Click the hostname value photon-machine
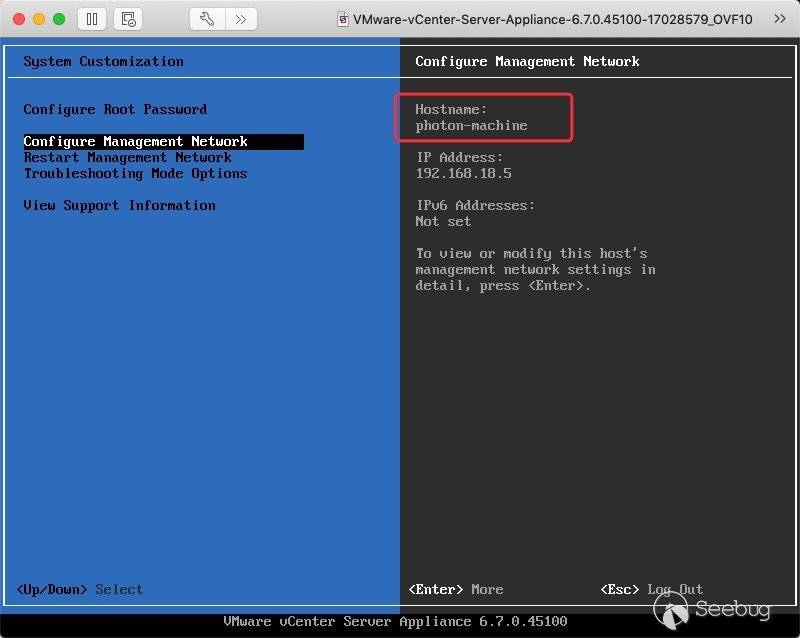800x638 pixels. [x=471, y=126]
